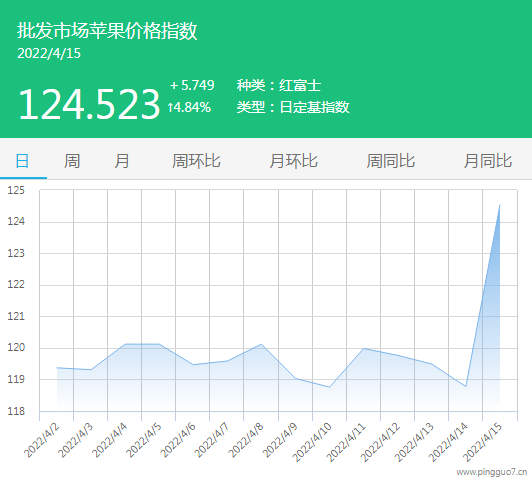Click the 2022/4/10 data point on chart
Screen dimensions: 532x481
click(329, 387)
